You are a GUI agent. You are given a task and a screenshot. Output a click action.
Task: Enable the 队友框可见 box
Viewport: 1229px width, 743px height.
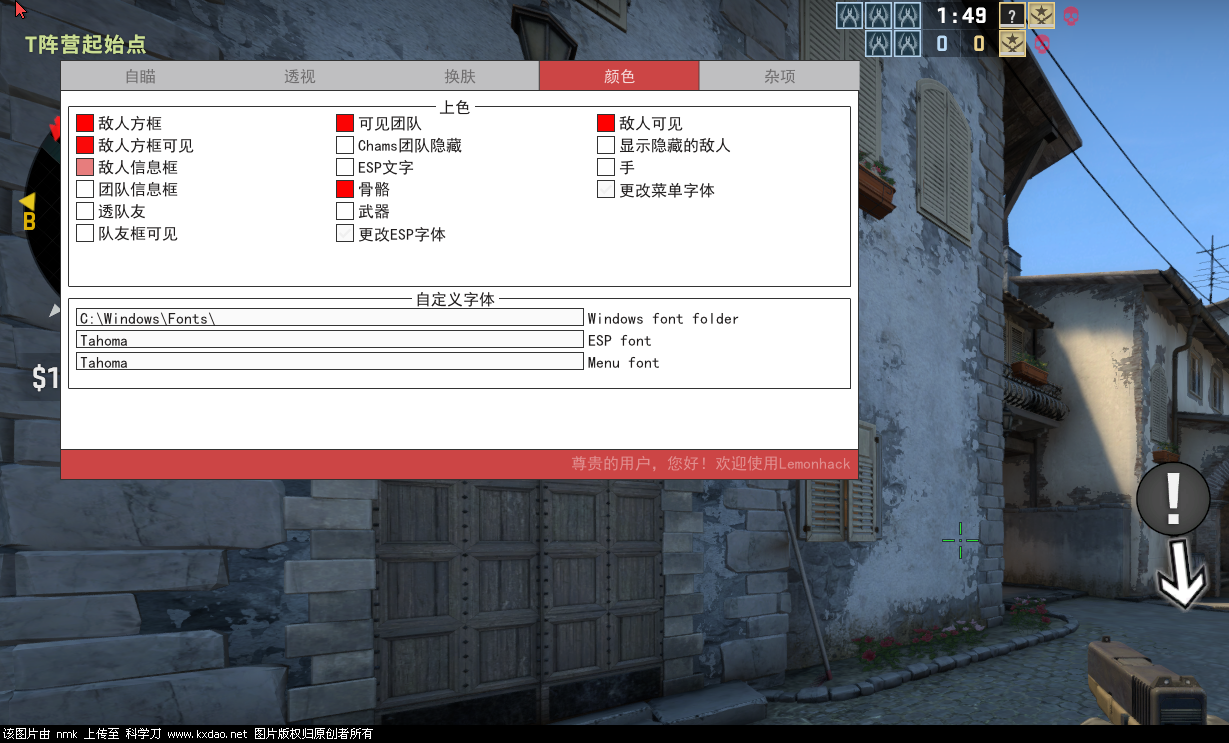[x=85, y=233]
